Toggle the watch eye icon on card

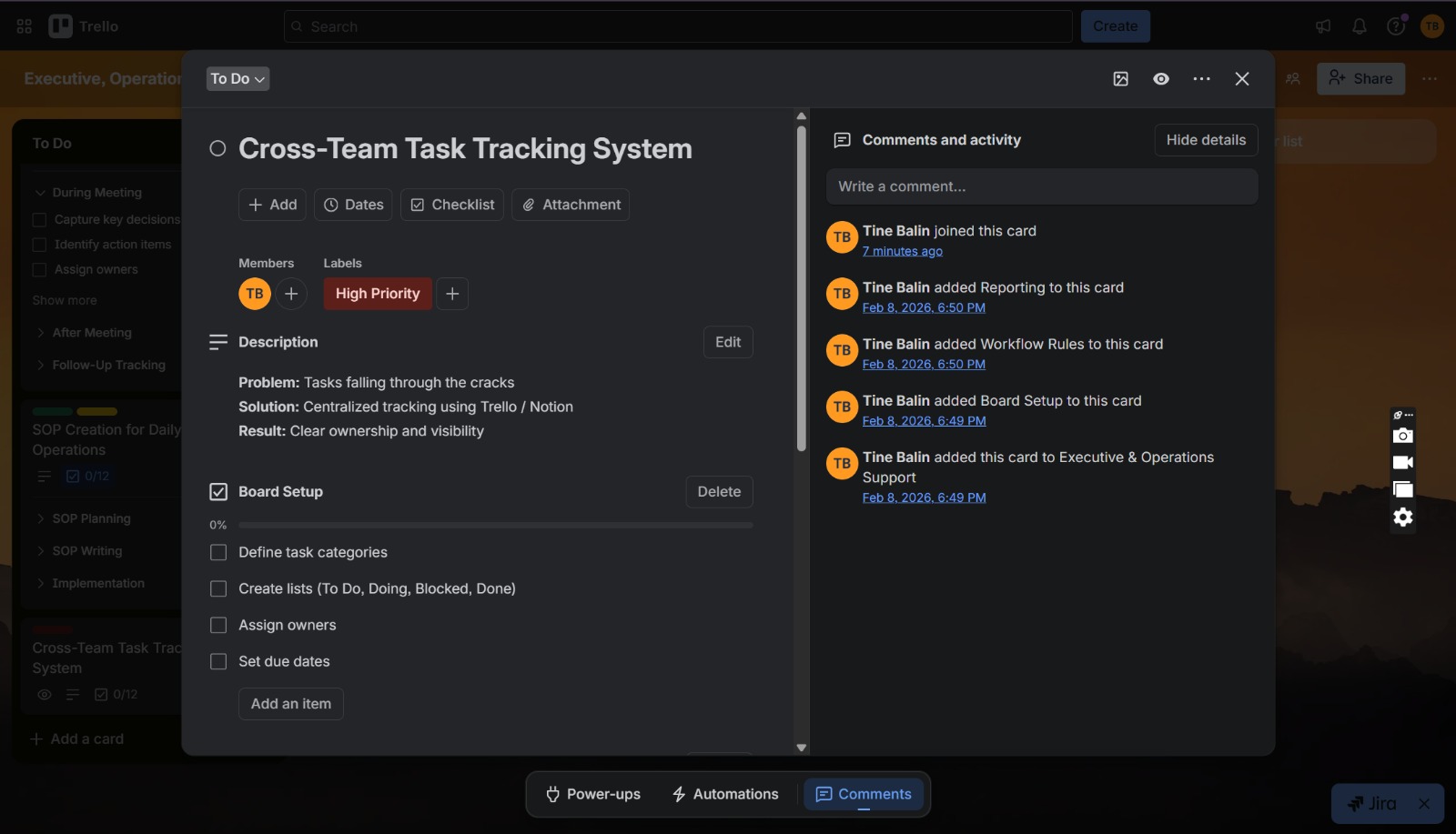point(1161,79)
